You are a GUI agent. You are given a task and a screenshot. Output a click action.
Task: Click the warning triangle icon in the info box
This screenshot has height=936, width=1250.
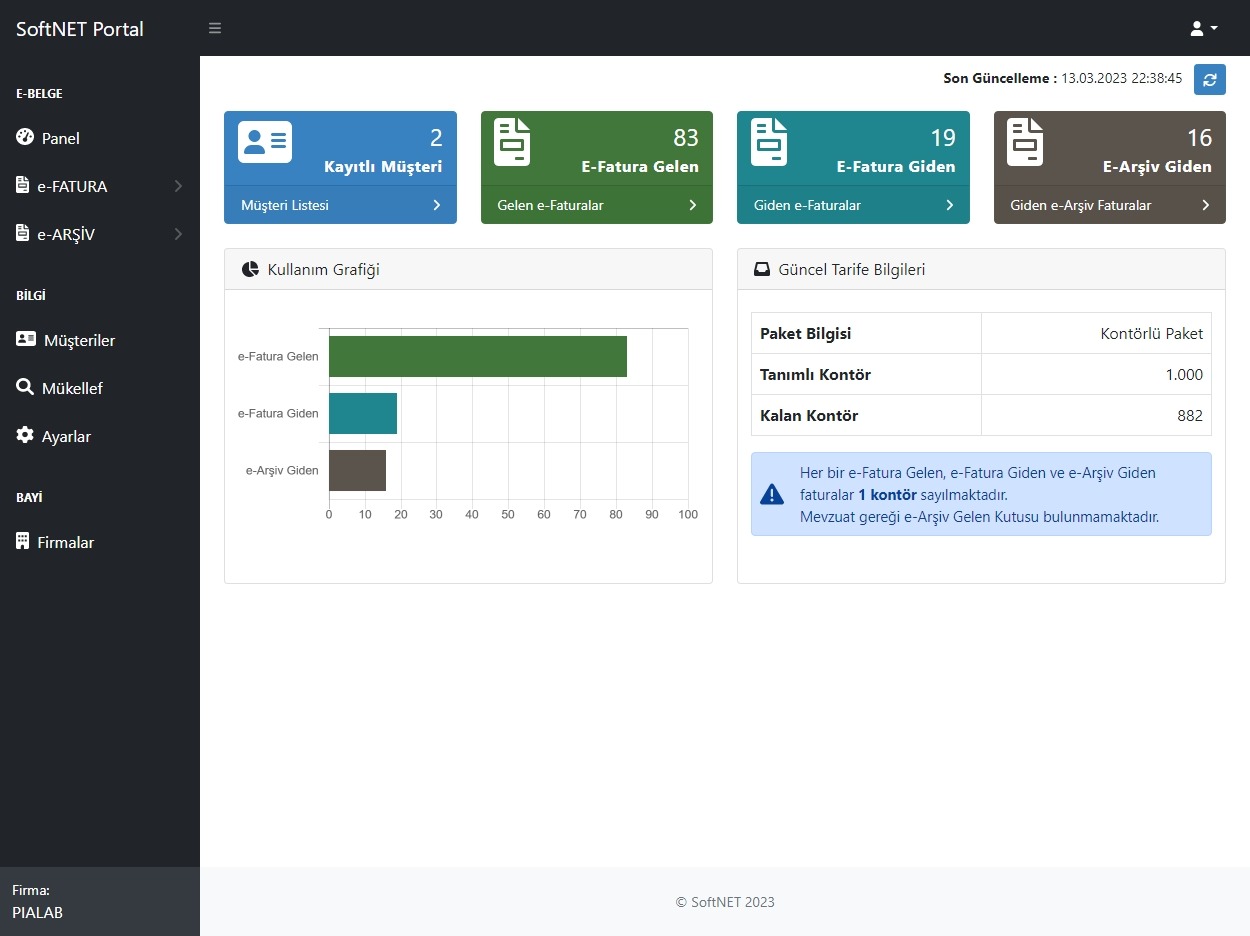pyautogui.click(x=772, y=494)
